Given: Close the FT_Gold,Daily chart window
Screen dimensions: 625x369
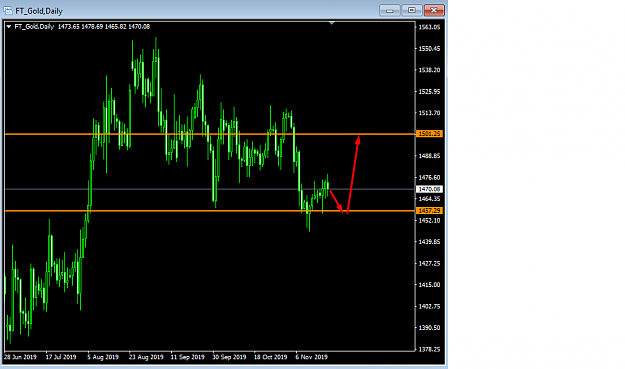Looking at the screenshot, I should (x=434, y=10).
